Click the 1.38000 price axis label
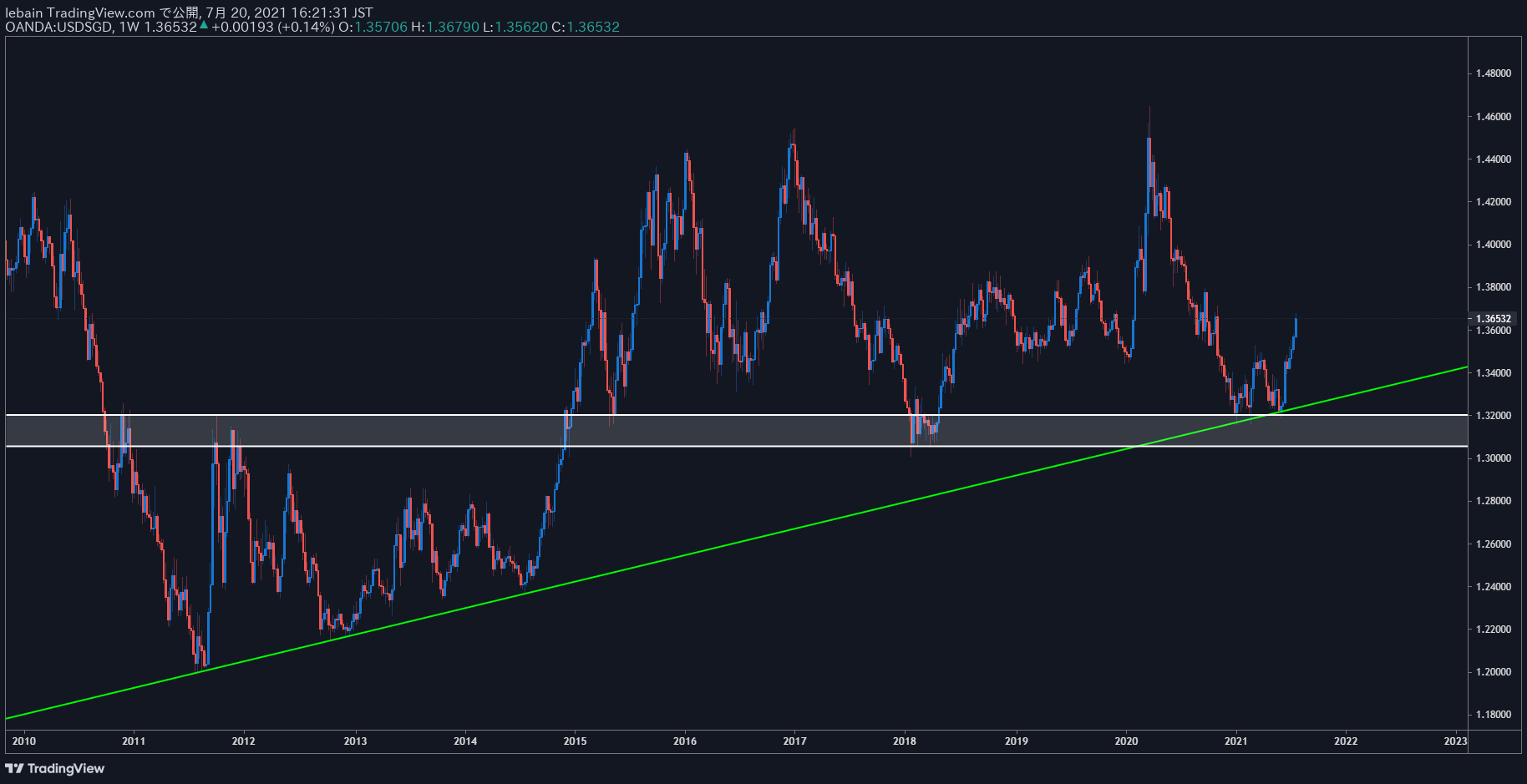 (1493, 287)
